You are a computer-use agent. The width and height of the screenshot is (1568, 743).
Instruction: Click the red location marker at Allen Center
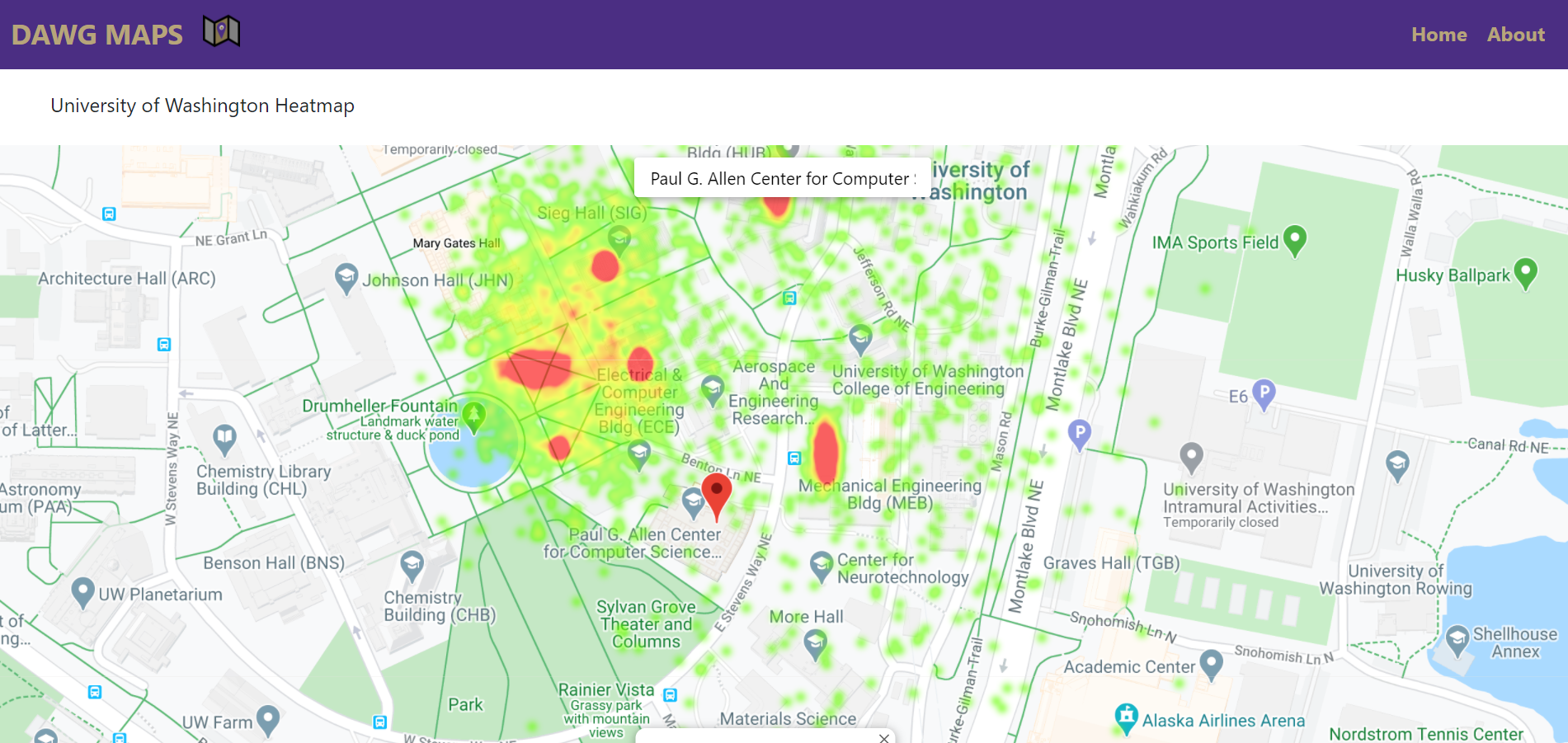point(716,496)
